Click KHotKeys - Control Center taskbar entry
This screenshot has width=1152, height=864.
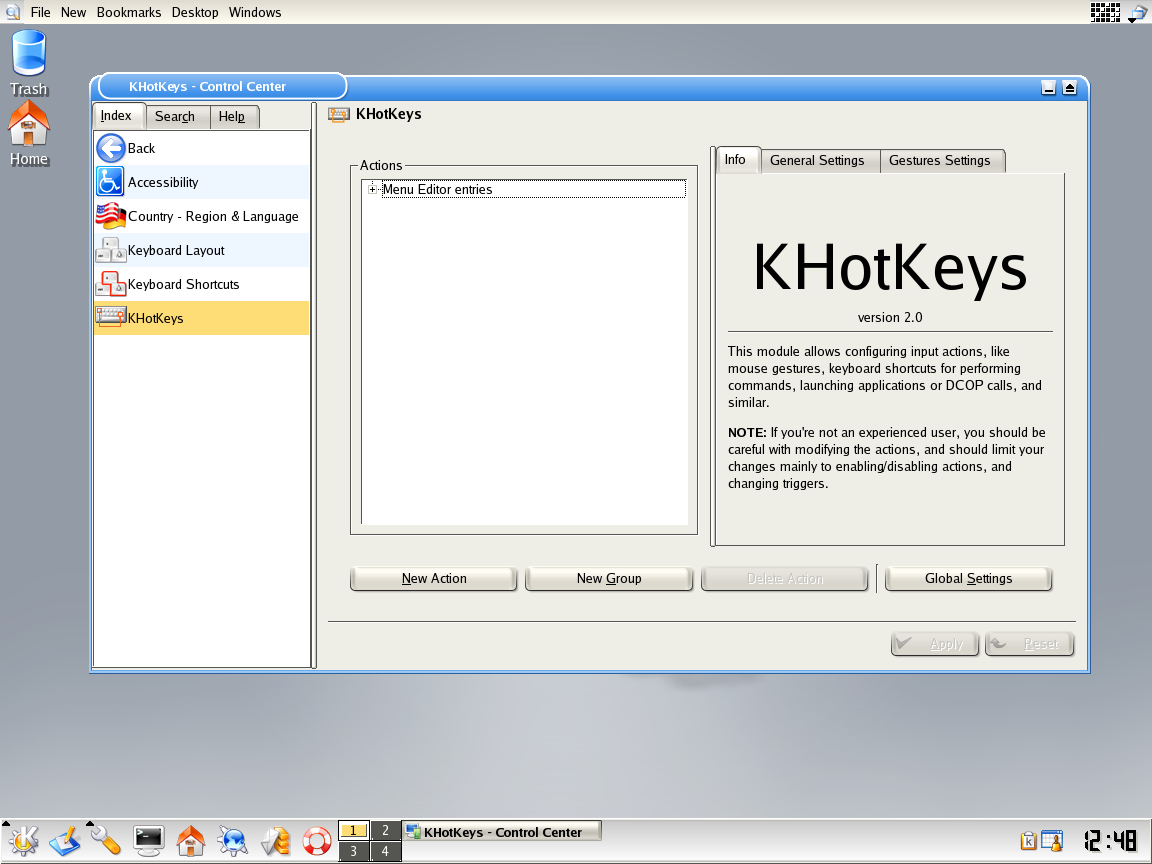point(502,832)
